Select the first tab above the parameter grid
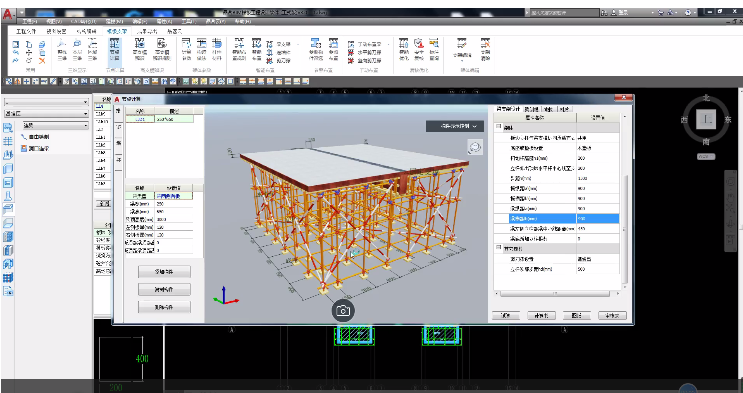743x393 pixels. 508,109
